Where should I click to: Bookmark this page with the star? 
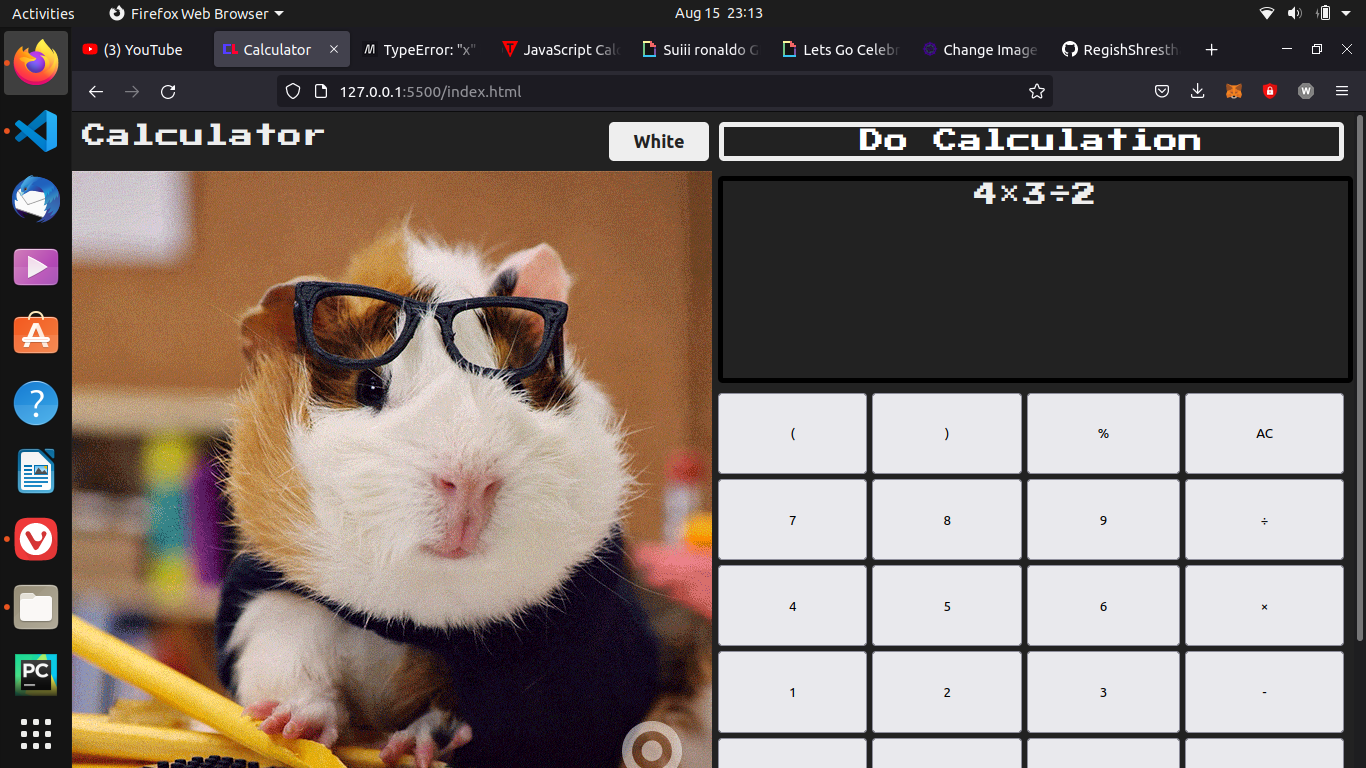click(1037, 92)
